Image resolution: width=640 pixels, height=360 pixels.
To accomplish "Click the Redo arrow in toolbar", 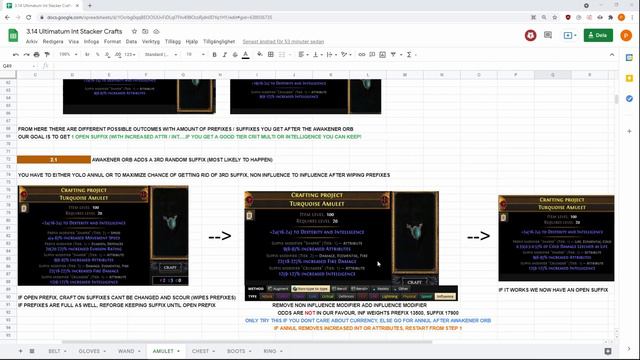I will [26, 54].
